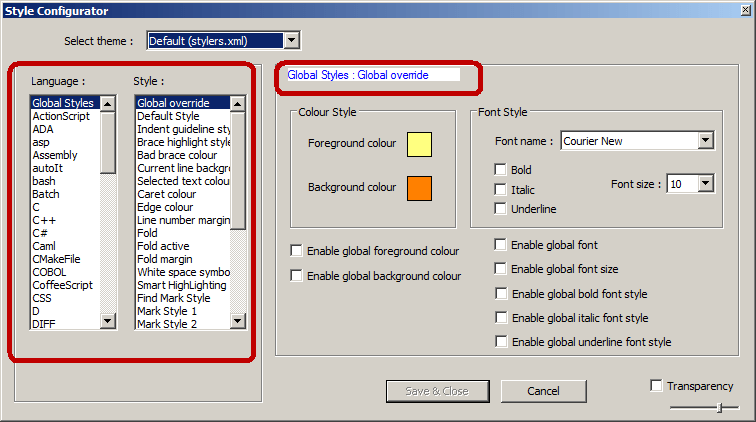Image resolution: width=756 pixels, height=422 pixels.
Task: Enable global background colour
Action: pyautogui.click(x=296, y=275)
